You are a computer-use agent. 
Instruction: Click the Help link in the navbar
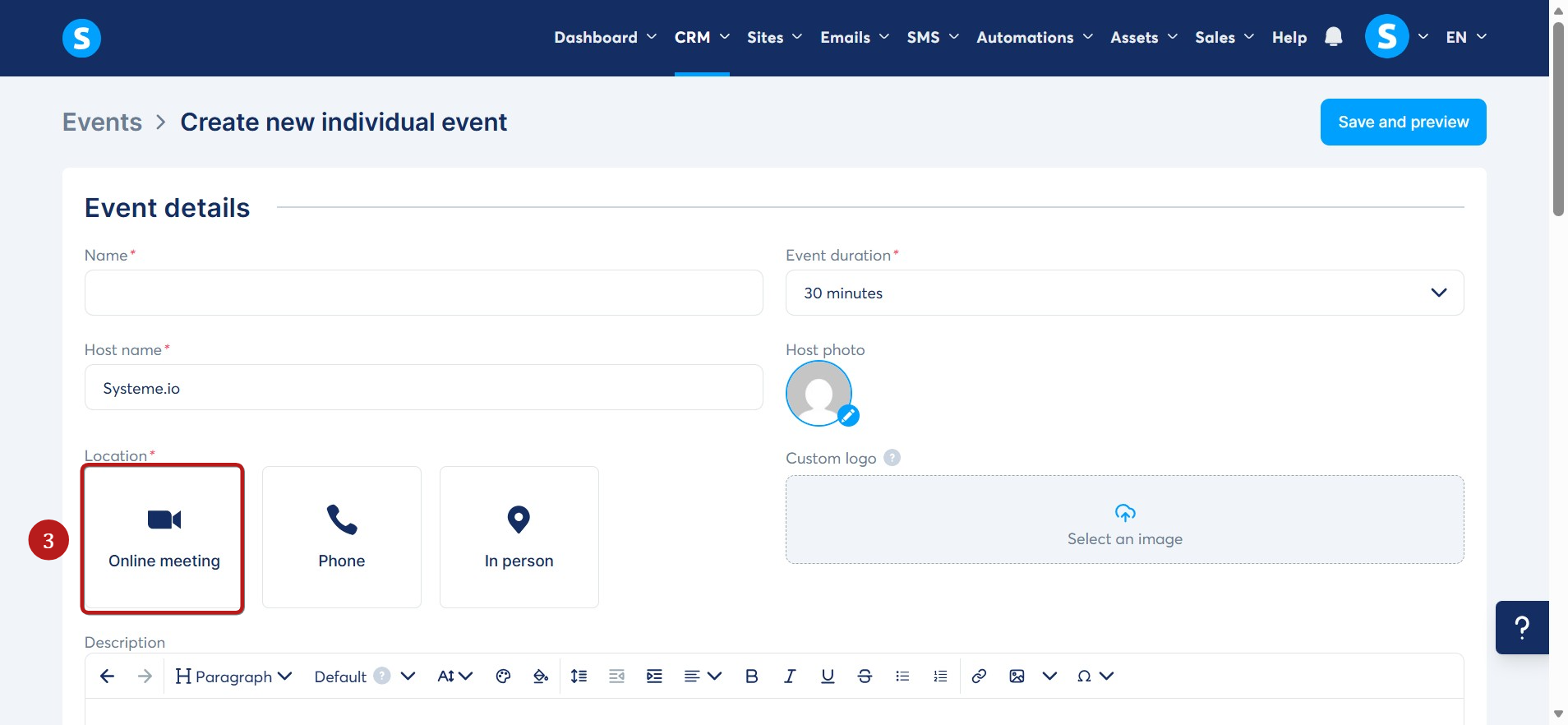click(1289, 37)
